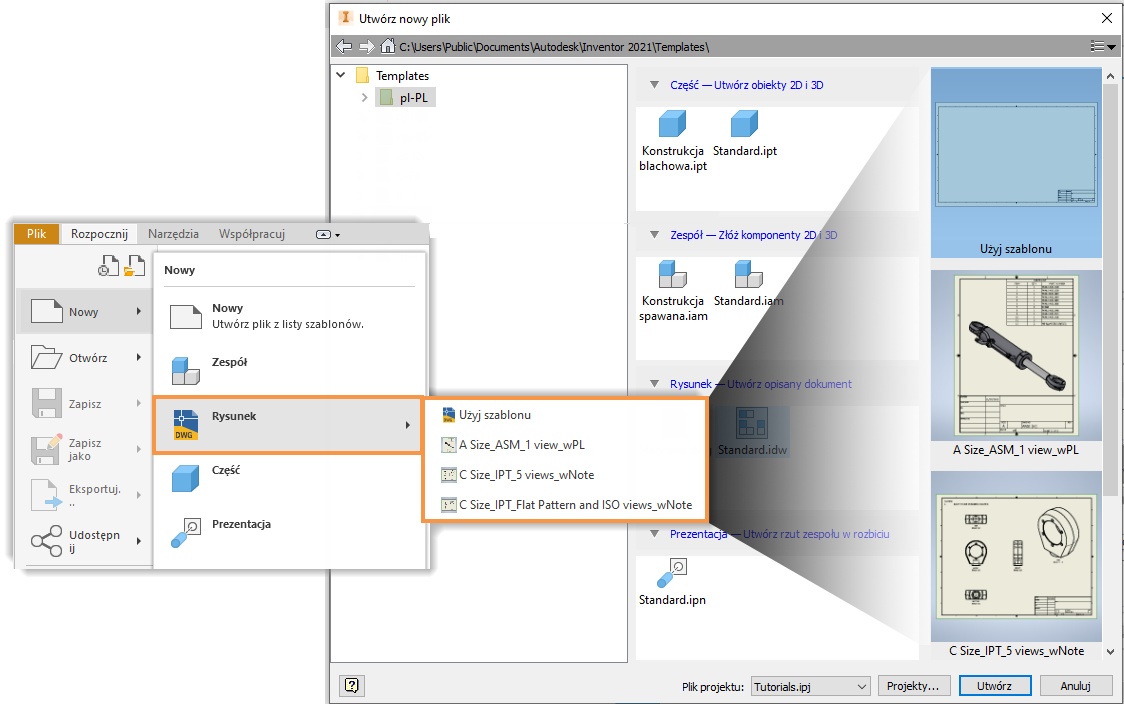Select the Standard.iam template
The image size is (1124, 704).
pyautogui.click(x=748, y=284)
